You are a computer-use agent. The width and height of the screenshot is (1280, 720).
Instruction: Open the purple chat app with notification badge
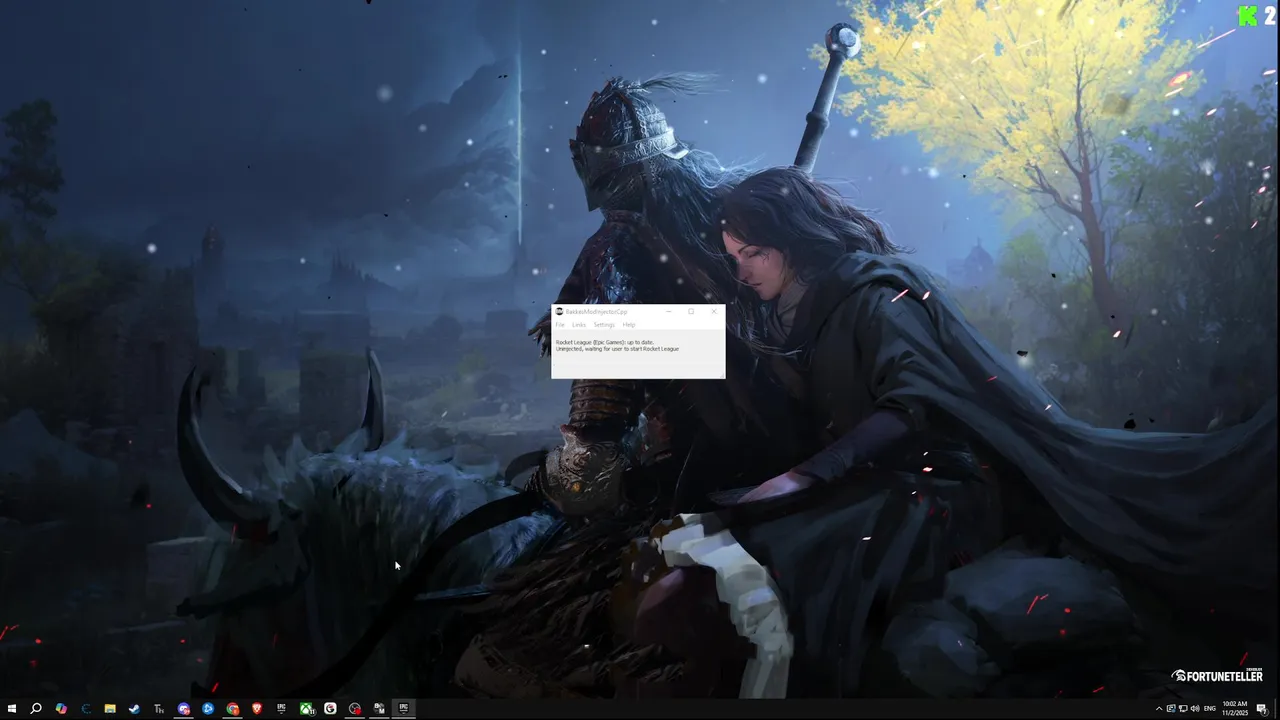tap(184, 709)
